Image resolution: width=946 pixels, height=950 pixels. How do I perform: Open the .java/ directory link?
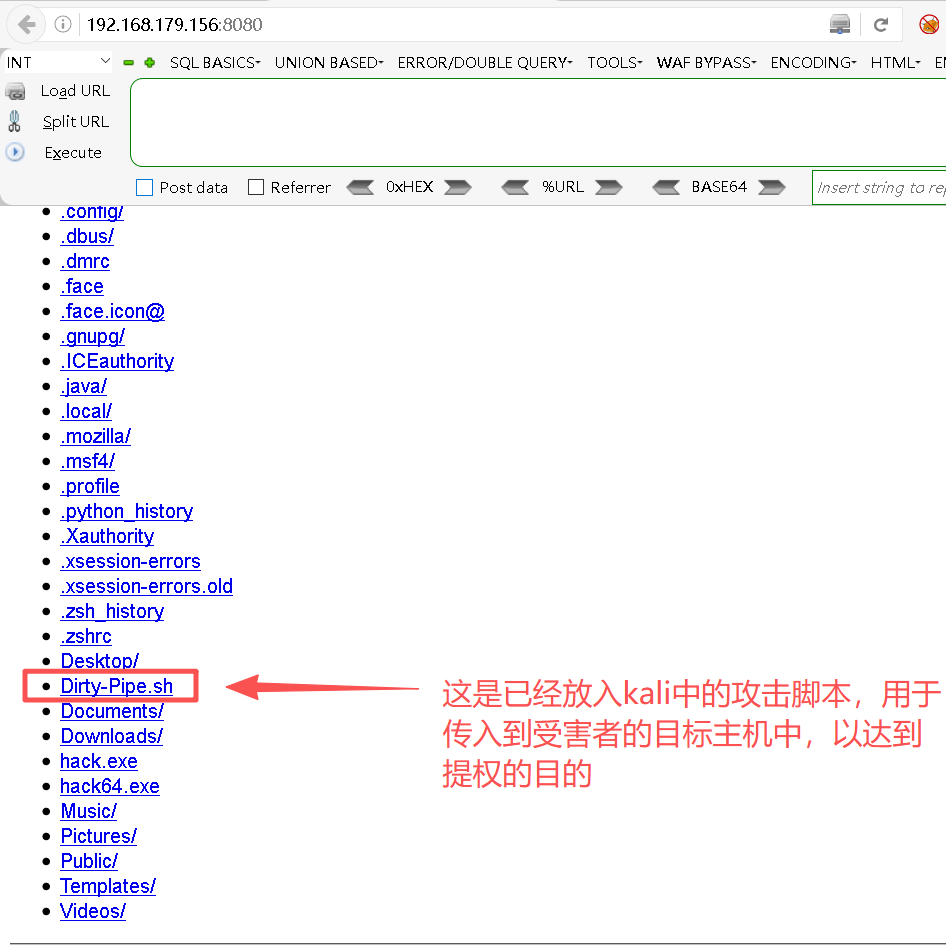point(84,387)
